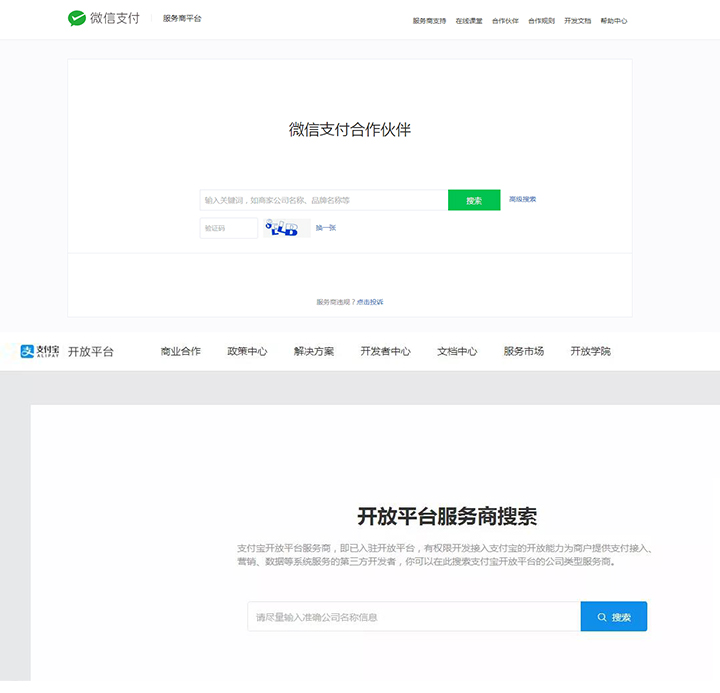
Task: Click the 微信支付合作伙伴 heading text
Action: pos(350,130)
